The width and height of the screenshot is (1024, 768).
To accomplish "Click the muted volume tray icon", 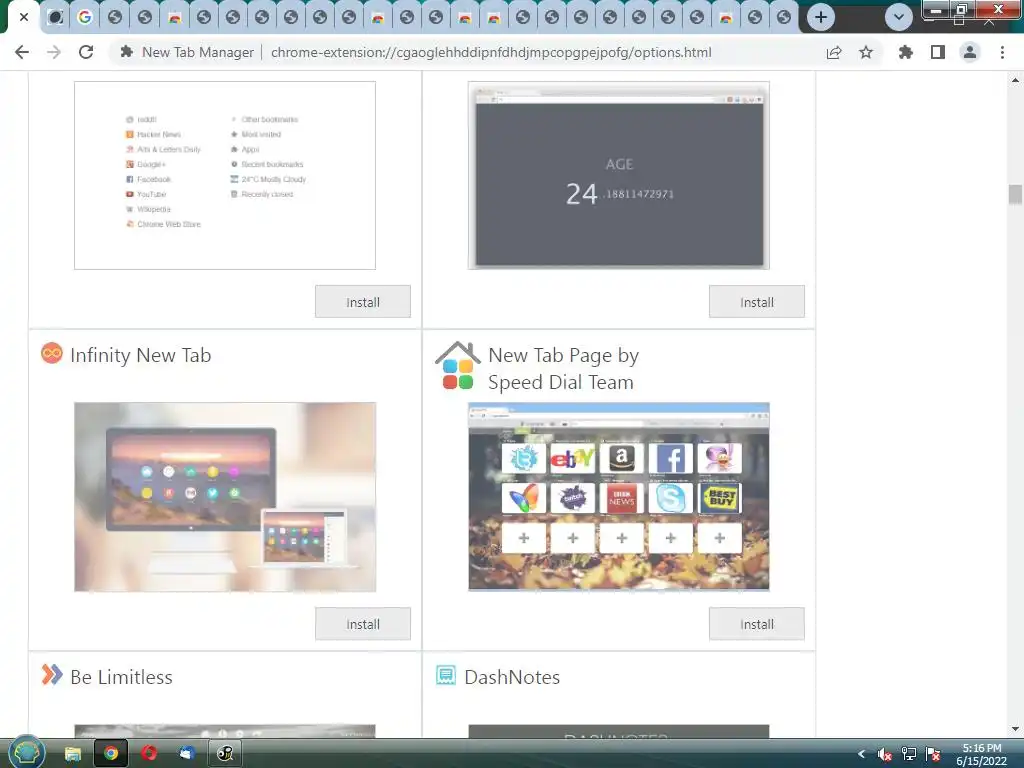I will coord(884,754).
